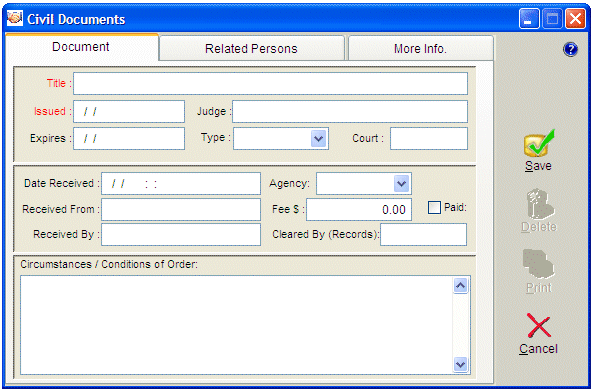Click the Received By field
Viewport: 594px width, 392px height.
181,234
